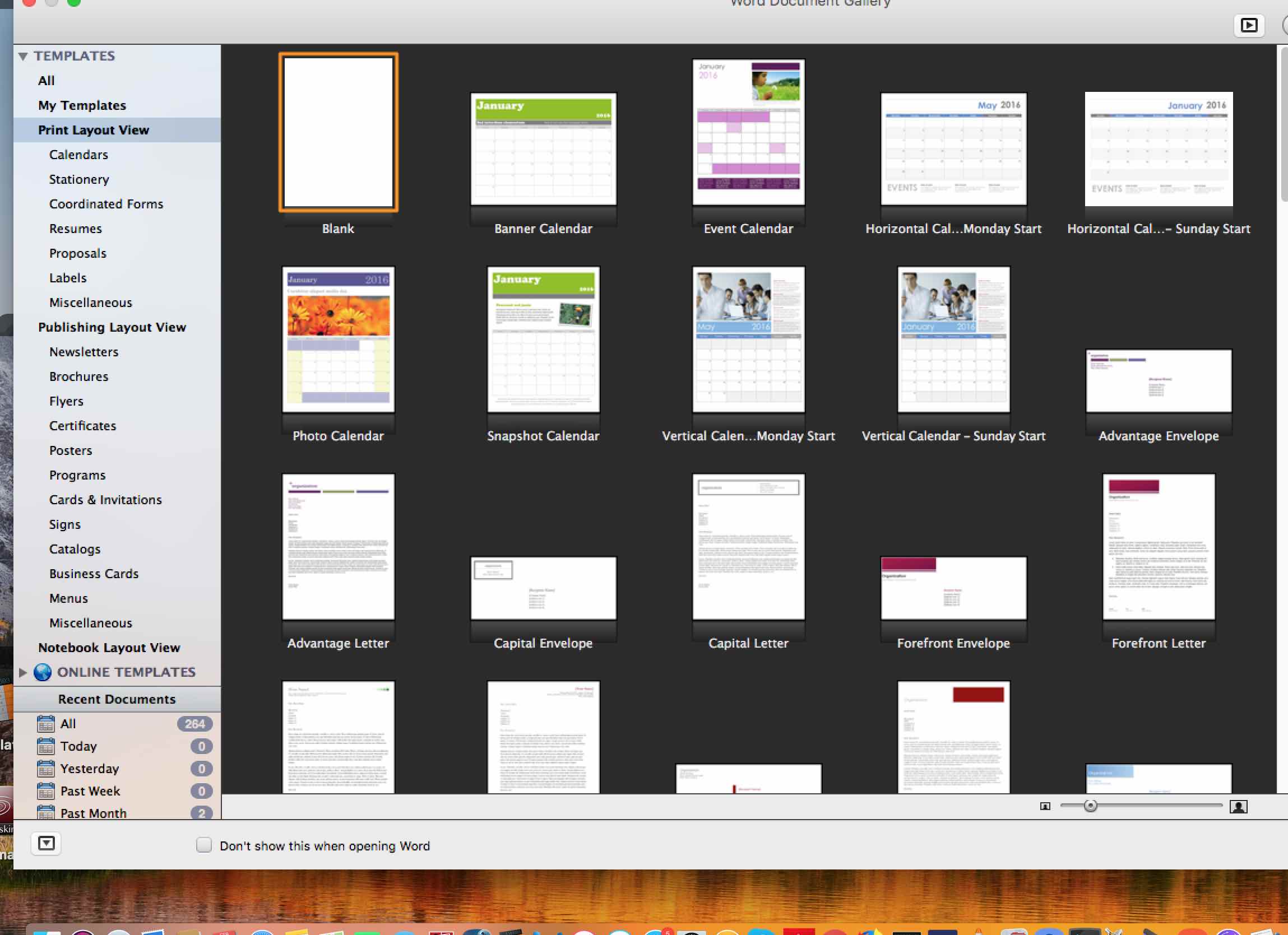Screen dimensions: 1288x935
Task: Show All recent documents (264)
Action: click(x=68, y=724)
